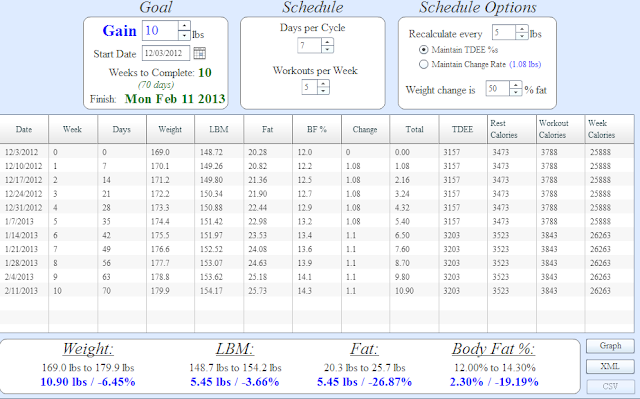The width and height of the screenshot is (640, 399).
Task: Sort by the Week column header
Action: [73, 129]
